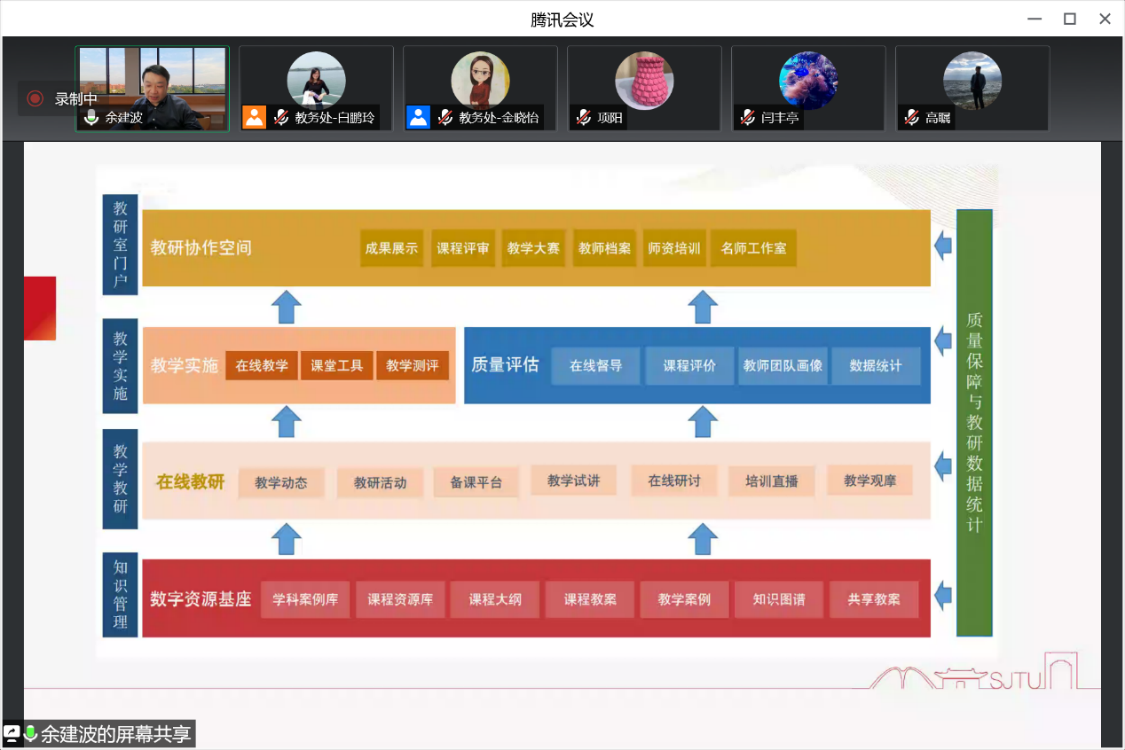Screen dimensions: 1125x750
Task: Click muted microphone icon next to 高瞩
Action: (x=912, y=118)
